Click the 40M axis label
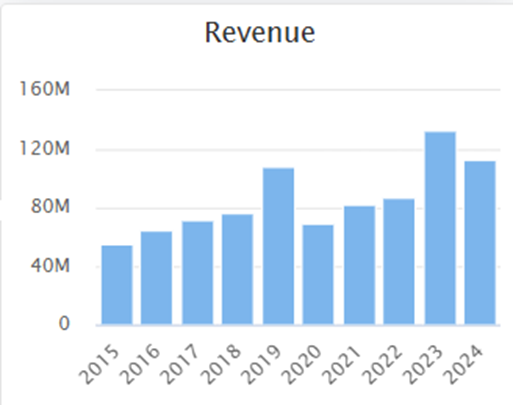Image resolution: width=513 pixels, height=405 pixels. (50, 266)
